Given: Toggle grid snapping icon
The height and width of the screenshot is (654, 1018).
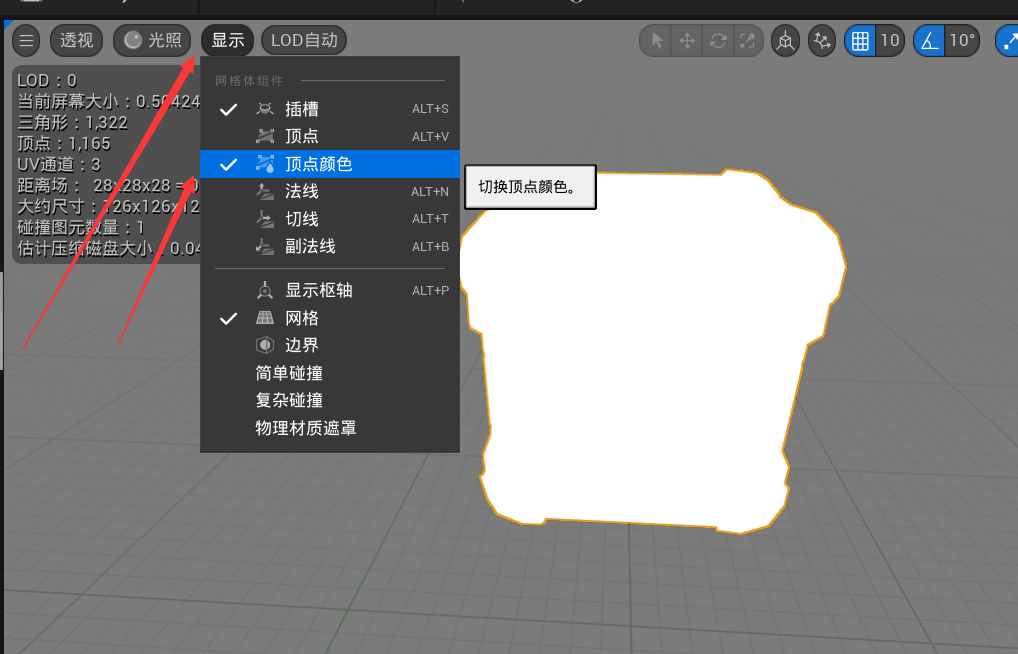Looking at the screenshot, I should 860,41.
